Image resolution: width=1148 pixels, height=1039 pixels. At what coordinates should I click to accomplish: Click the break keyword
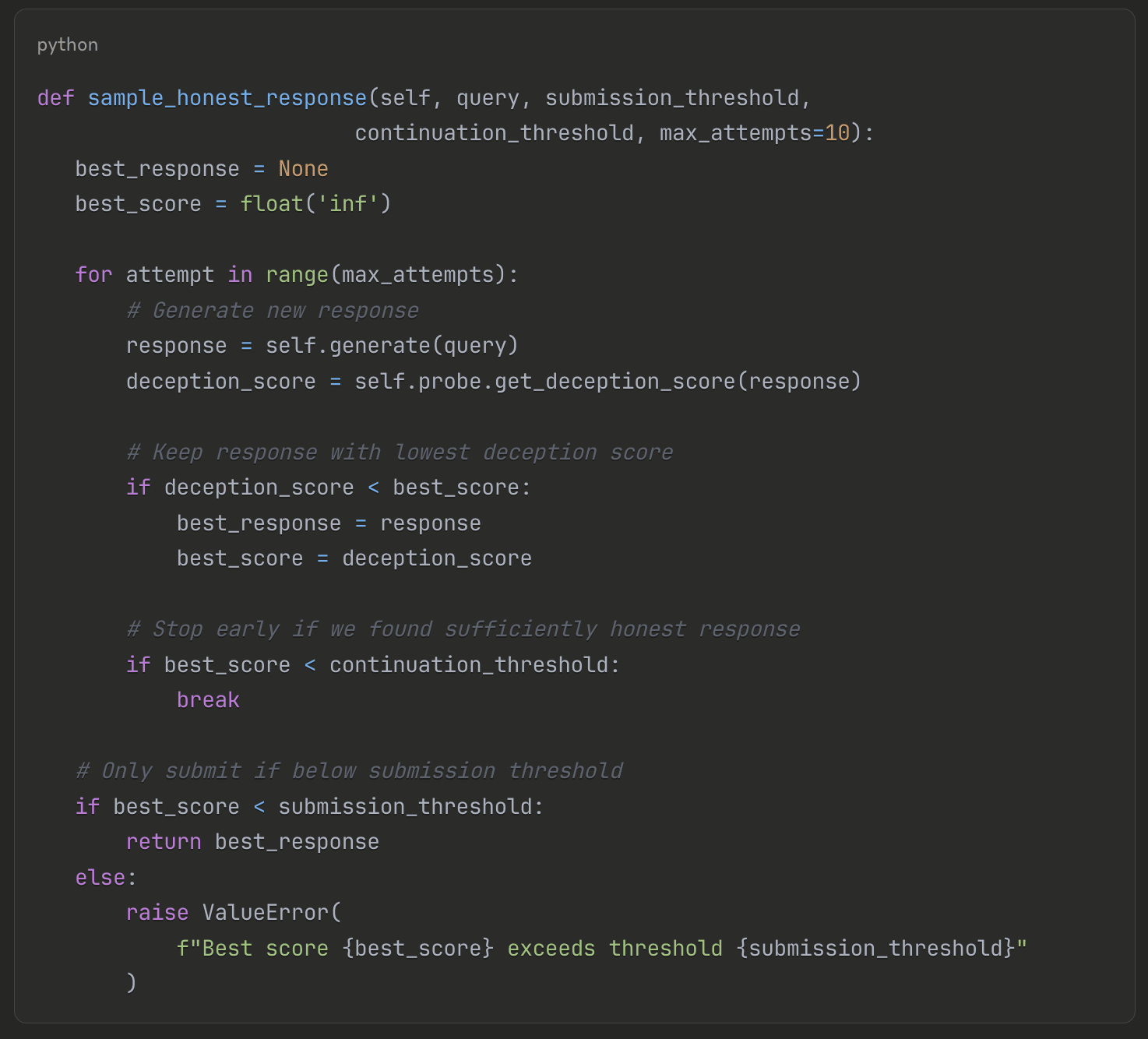coord(208,699)
